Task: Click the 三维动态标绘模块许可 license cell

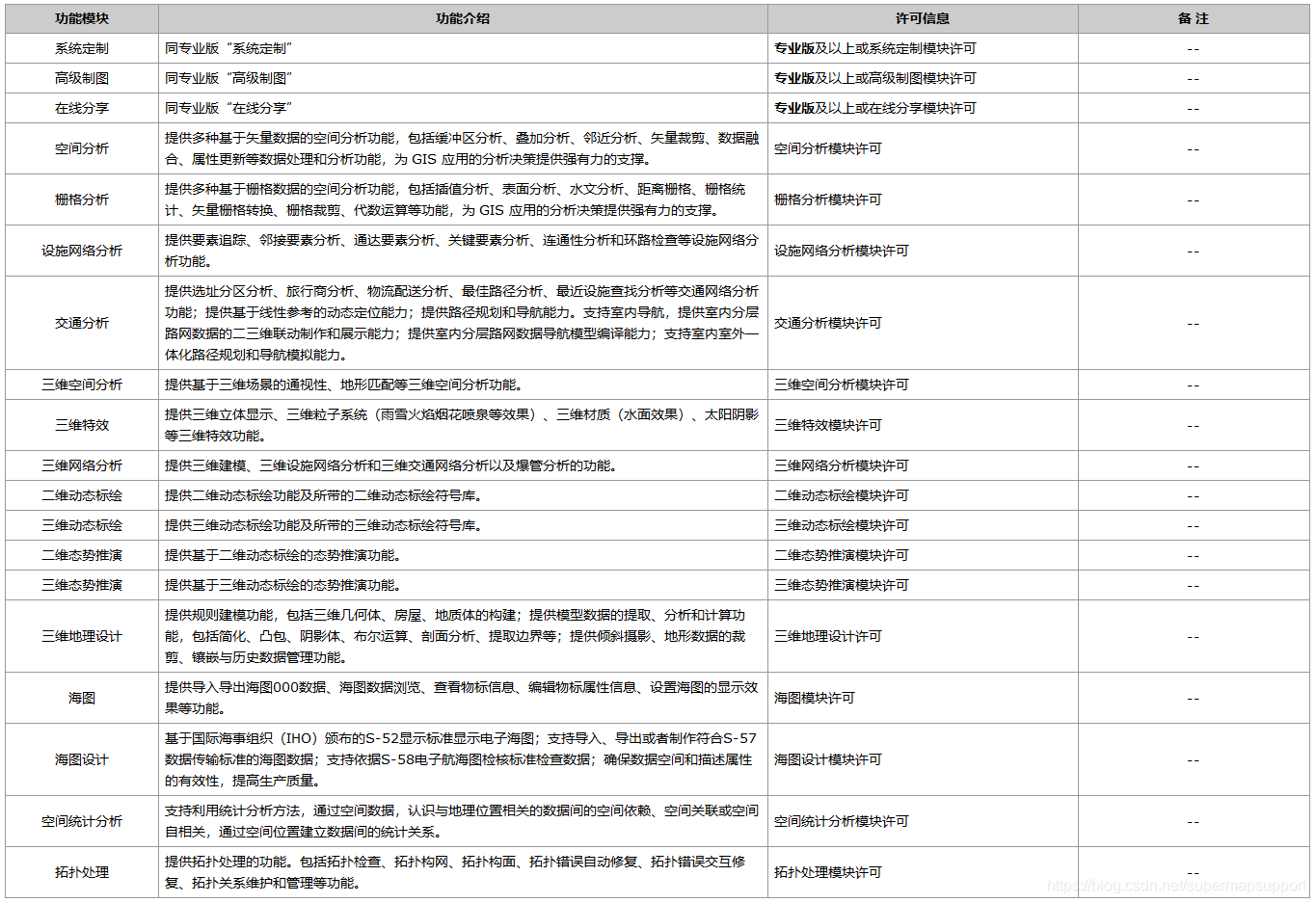Action: (923, 525)
